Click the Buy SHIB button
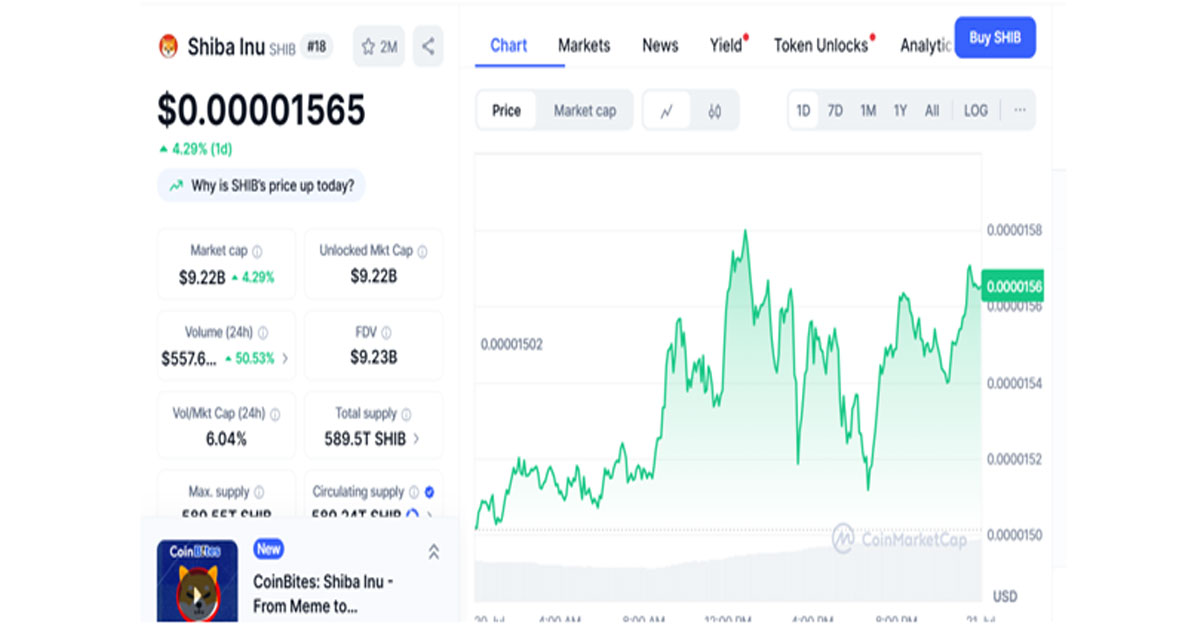1200x630 pixels. (994, 38)
